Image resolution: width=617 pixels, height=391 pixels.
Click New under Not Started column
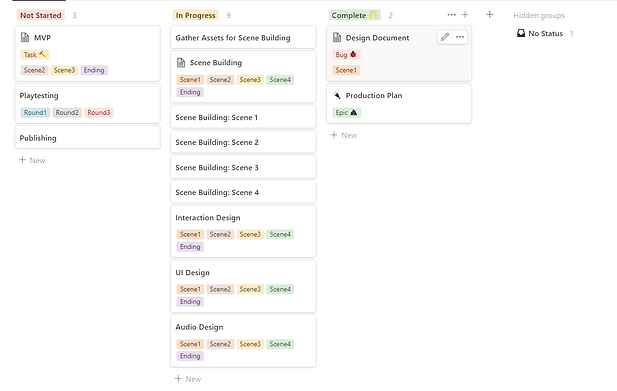pos(32,160)
